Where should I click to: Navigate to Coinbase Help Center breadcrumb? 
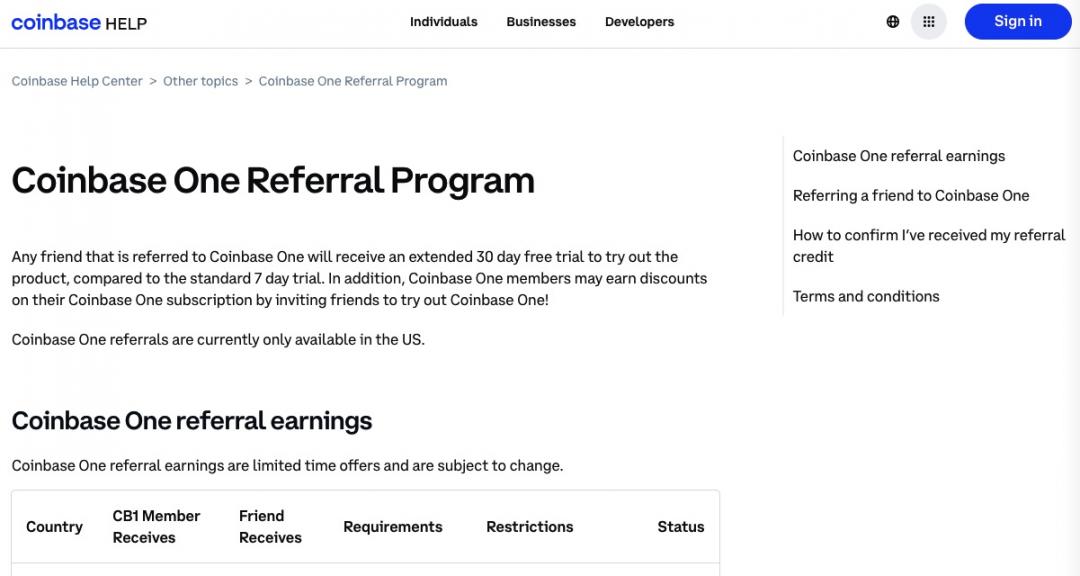coord(77,81)
